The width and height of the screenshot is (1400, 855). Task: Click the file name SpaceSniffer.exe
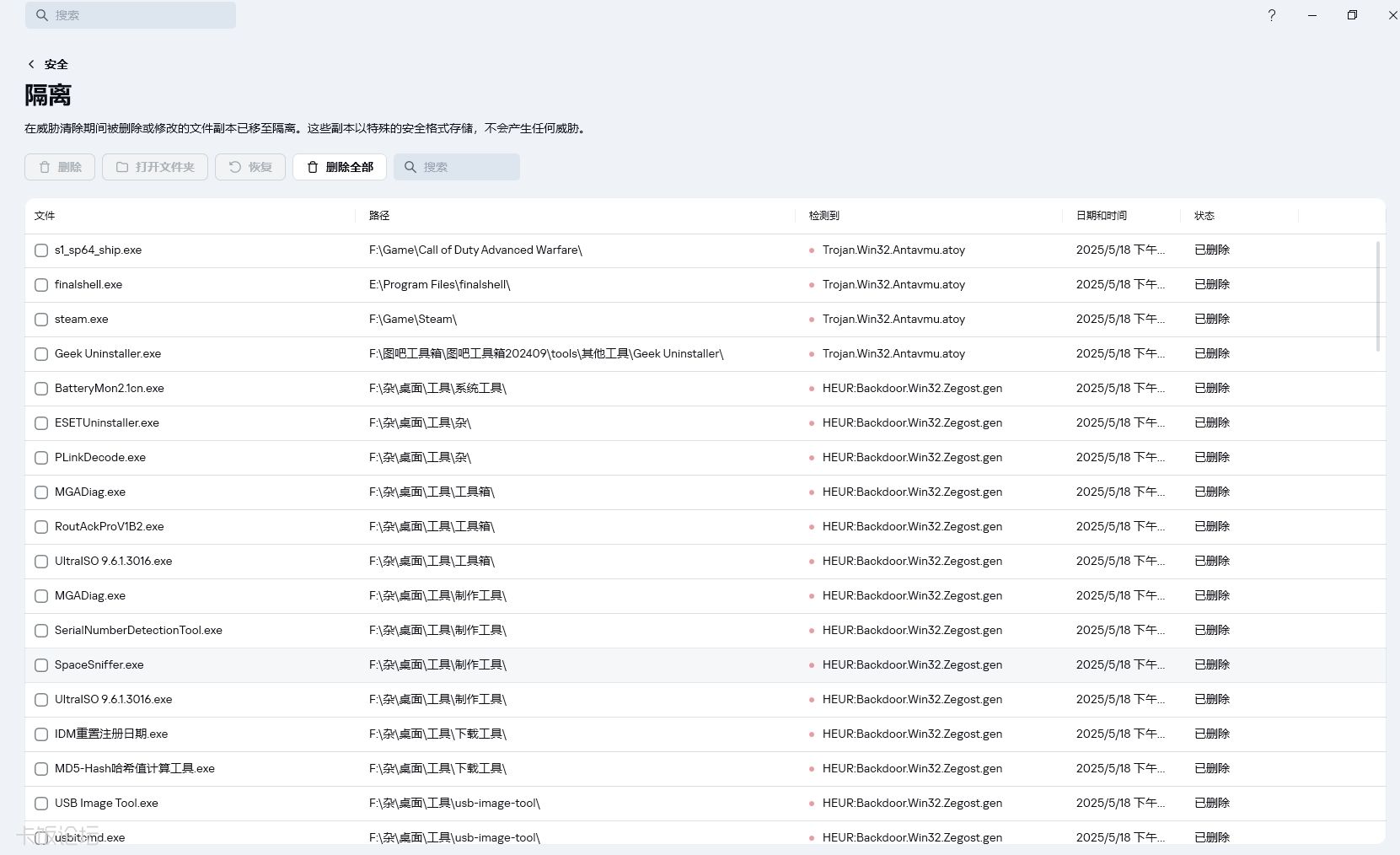pyautogui.click(x=99, y=665)
